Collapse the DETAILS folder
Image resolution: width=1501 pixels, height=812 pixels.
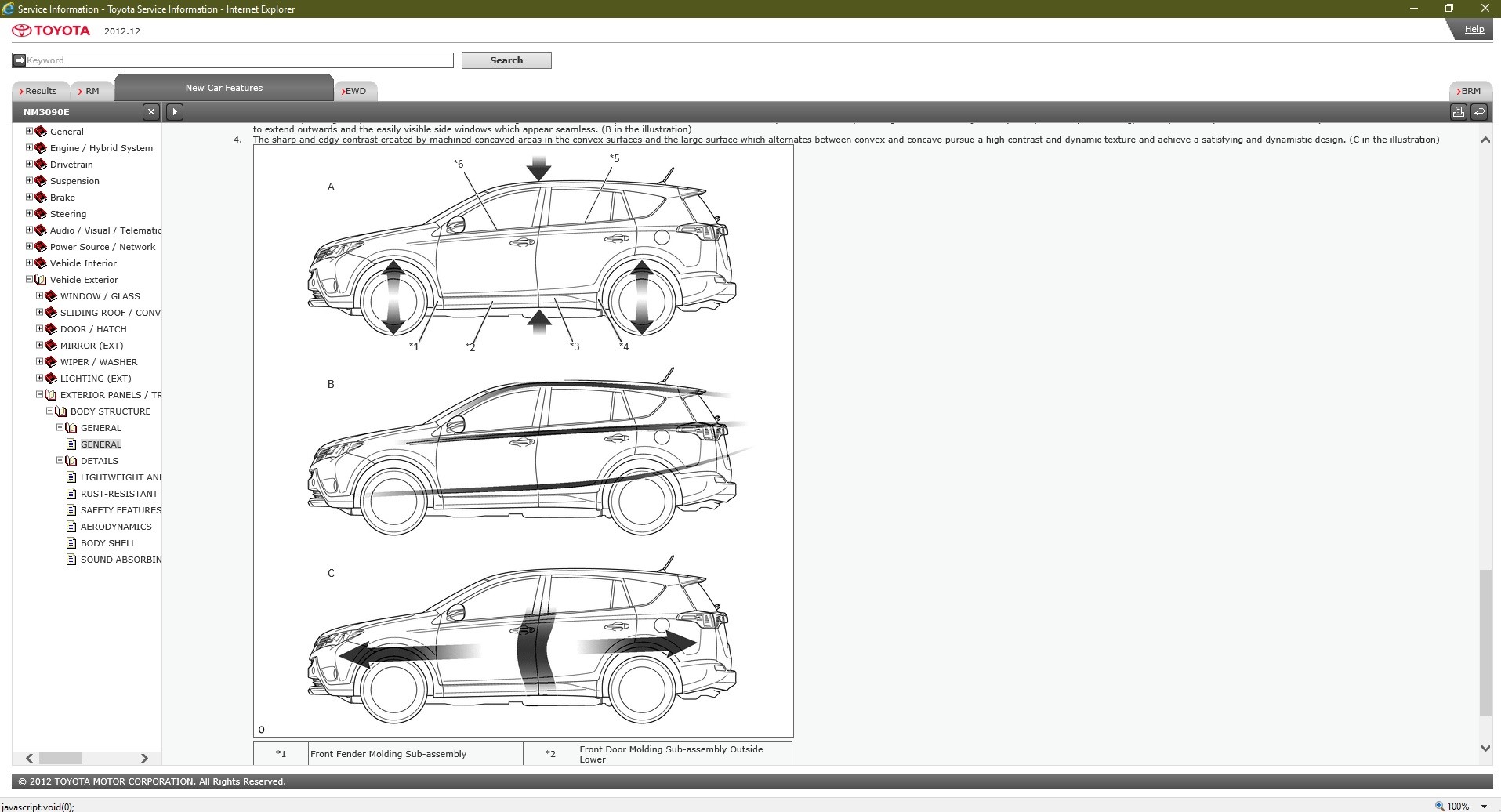60,460
